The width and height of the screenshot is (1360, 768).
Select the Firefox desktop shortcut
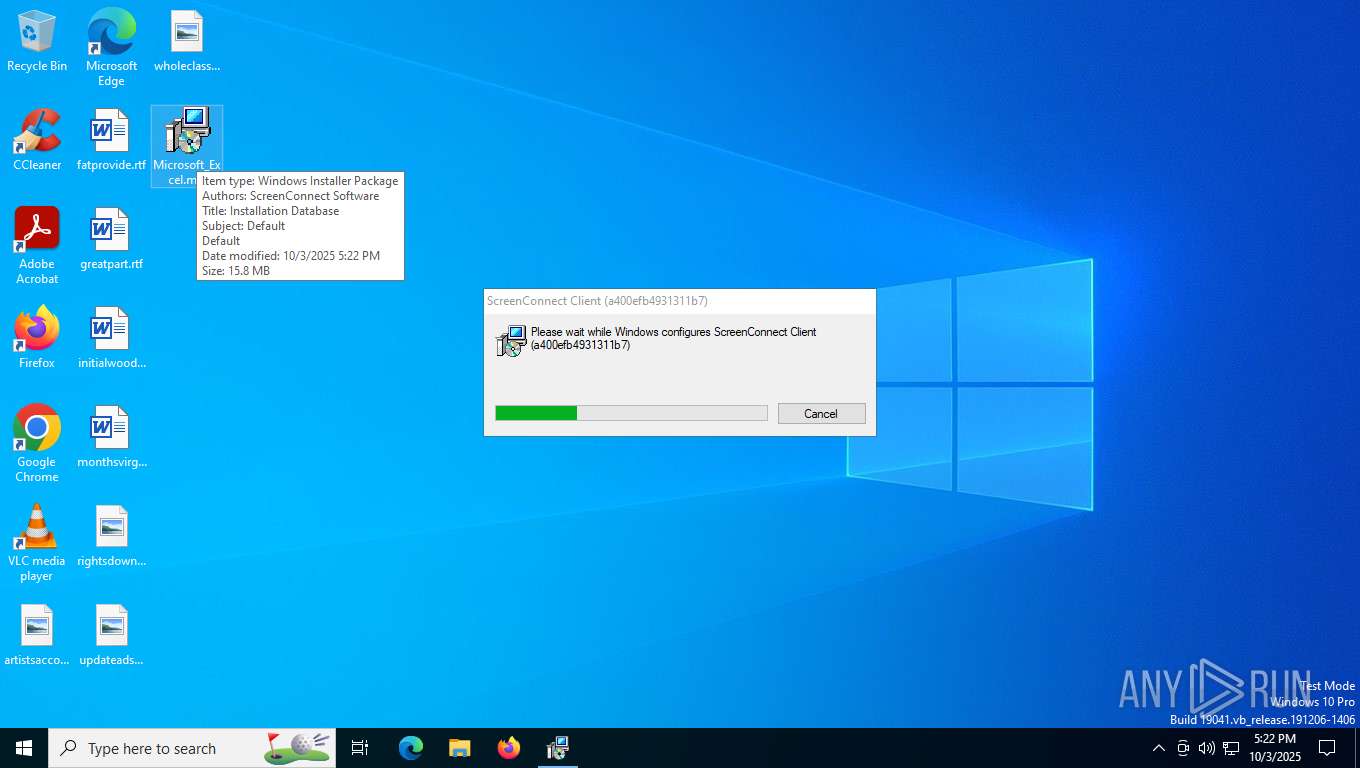coord(37,338)
